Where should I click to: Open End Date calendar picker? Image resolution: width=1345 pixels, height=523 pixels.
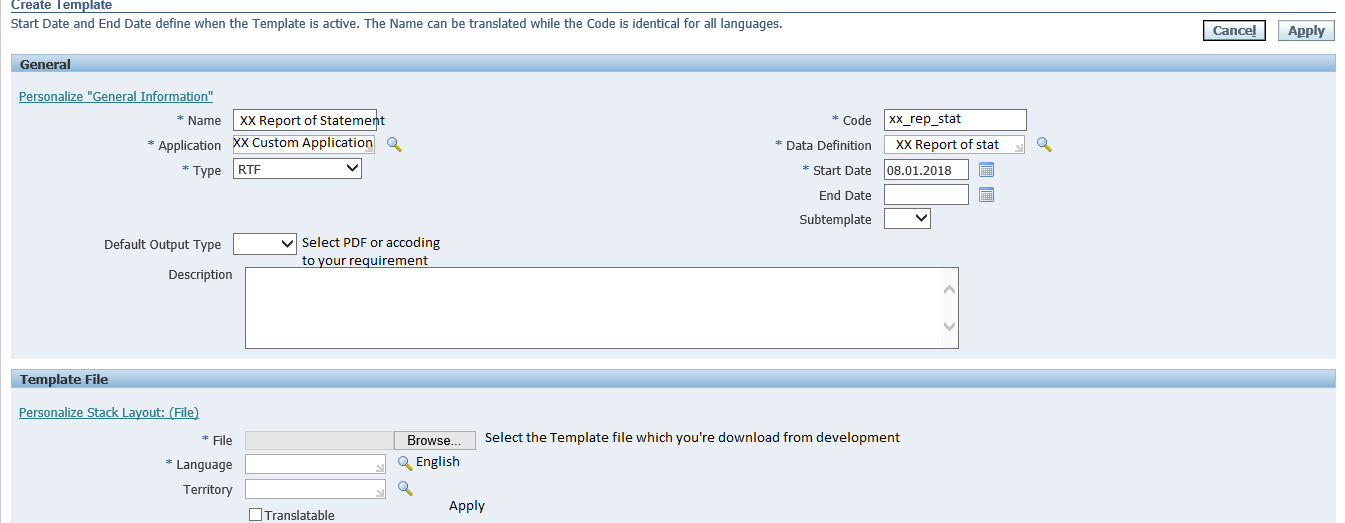coord(986,195)
